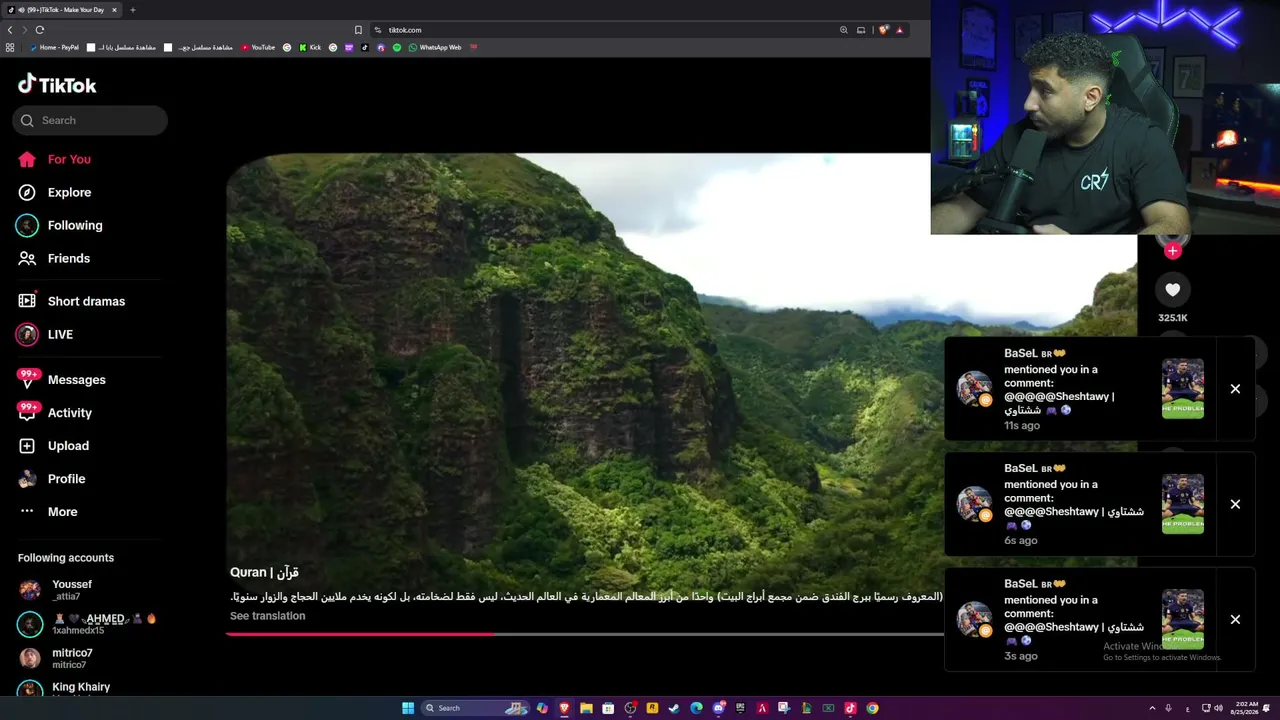1280x720 pixels.
Task: Go back in the browser
Action: click(10, 30)
